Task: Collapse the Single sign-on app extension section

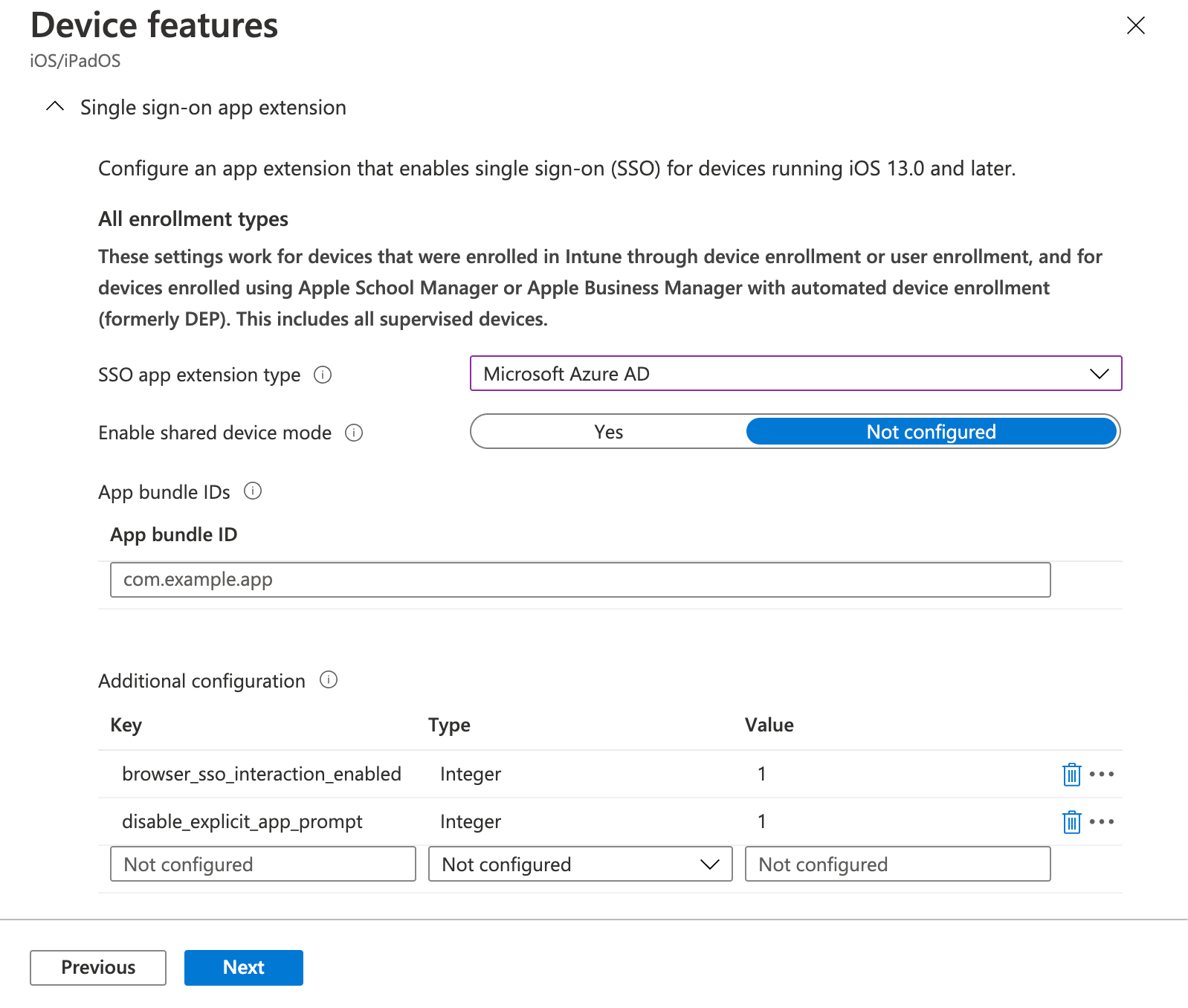Action: [55, 107]
